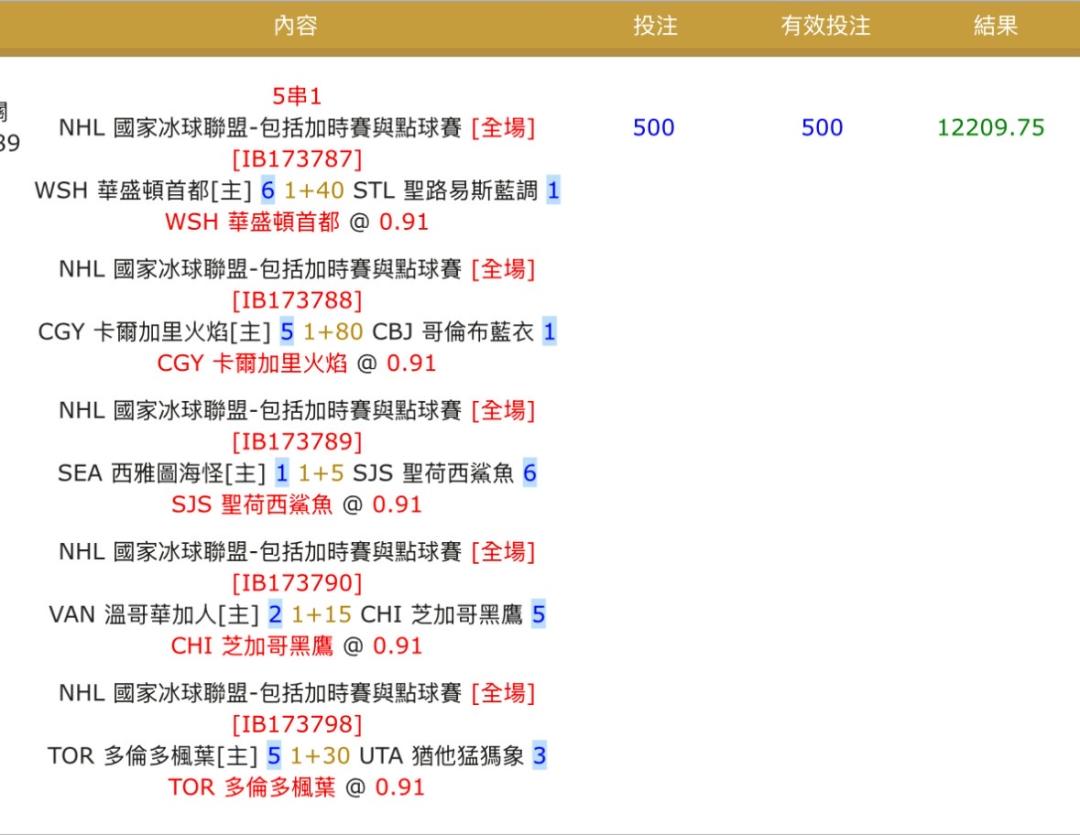
Task: Click the 結果 column header
Action: (x=995, y=26)
